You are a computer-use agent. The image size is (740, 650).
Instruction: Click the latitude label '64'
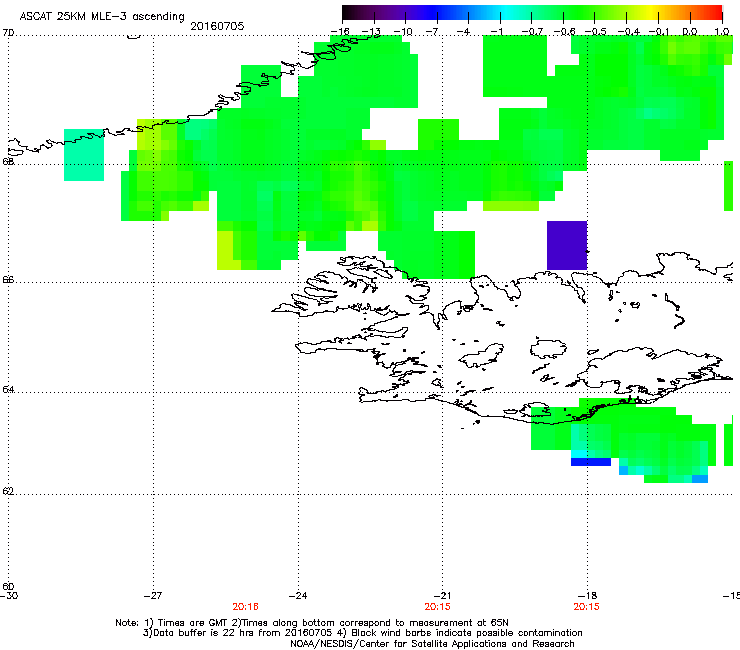coord(8,389)
